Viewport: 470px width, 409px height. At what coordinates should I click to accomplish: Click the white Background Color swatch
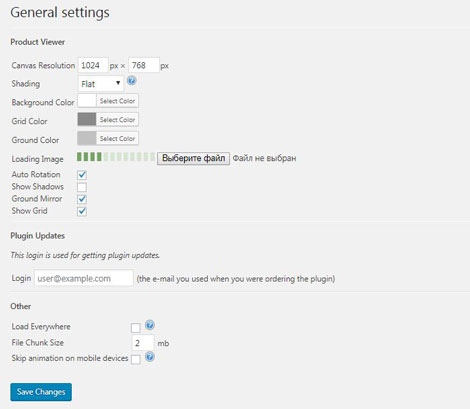coord(87,101)
